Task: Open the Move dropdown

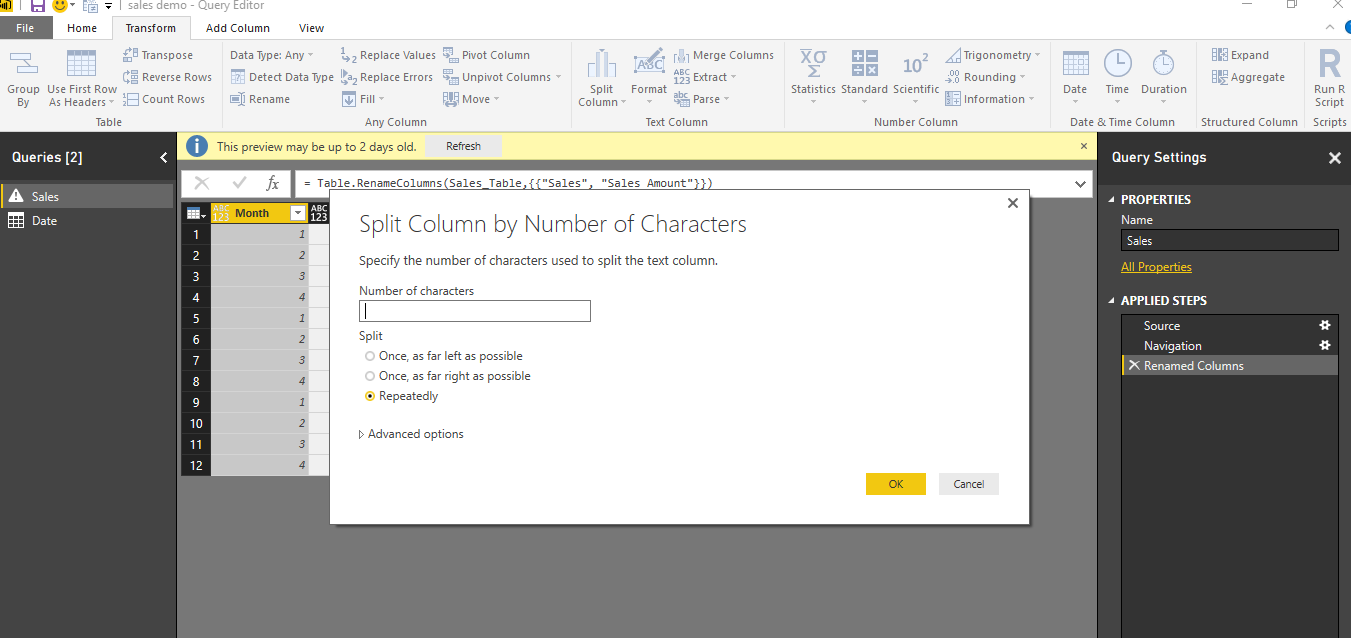Action: pyautogui.click(x=471, y=99)
